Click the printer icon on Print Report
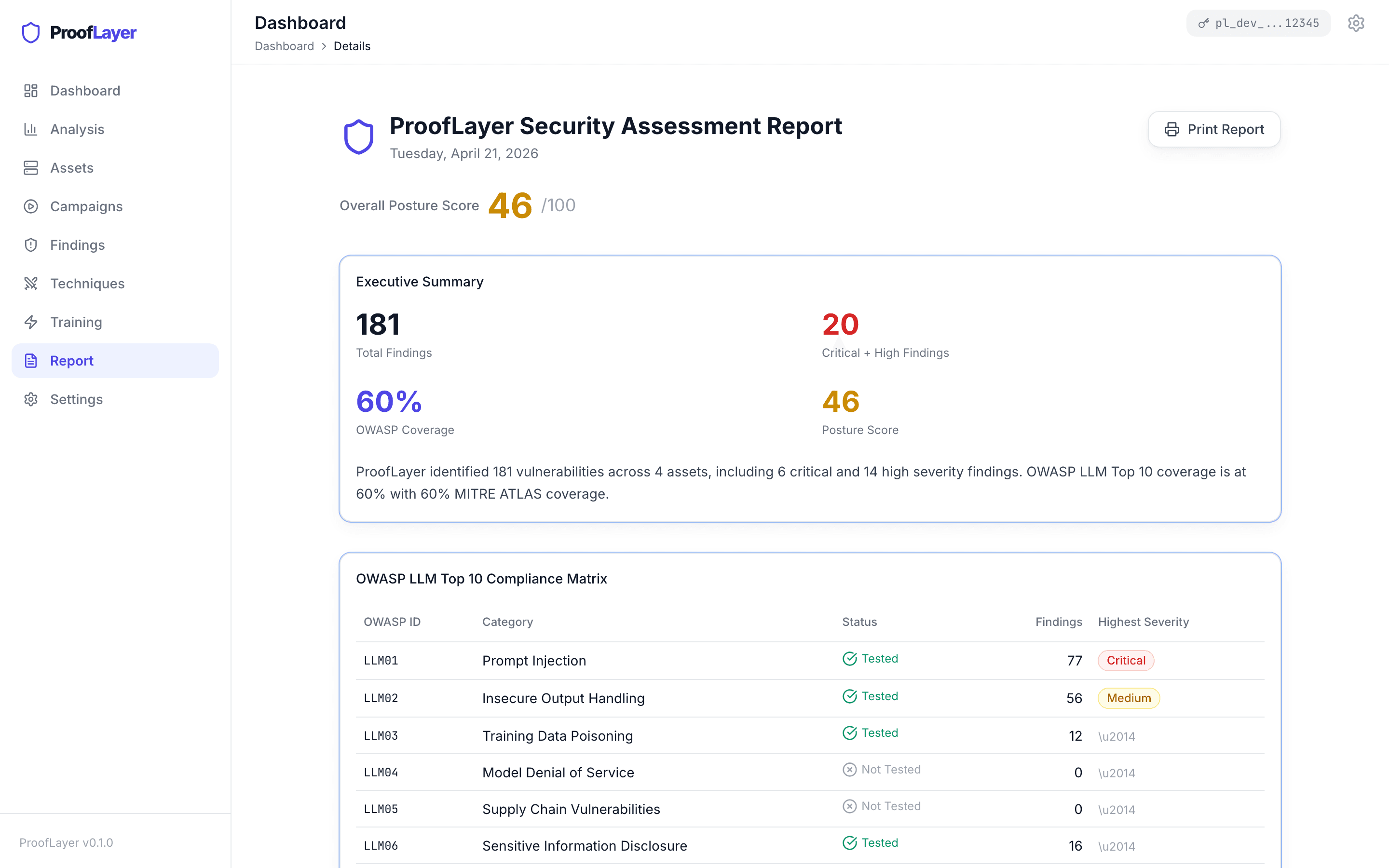This screenshot has width=1389, height=868. [x=1171, y=129]
